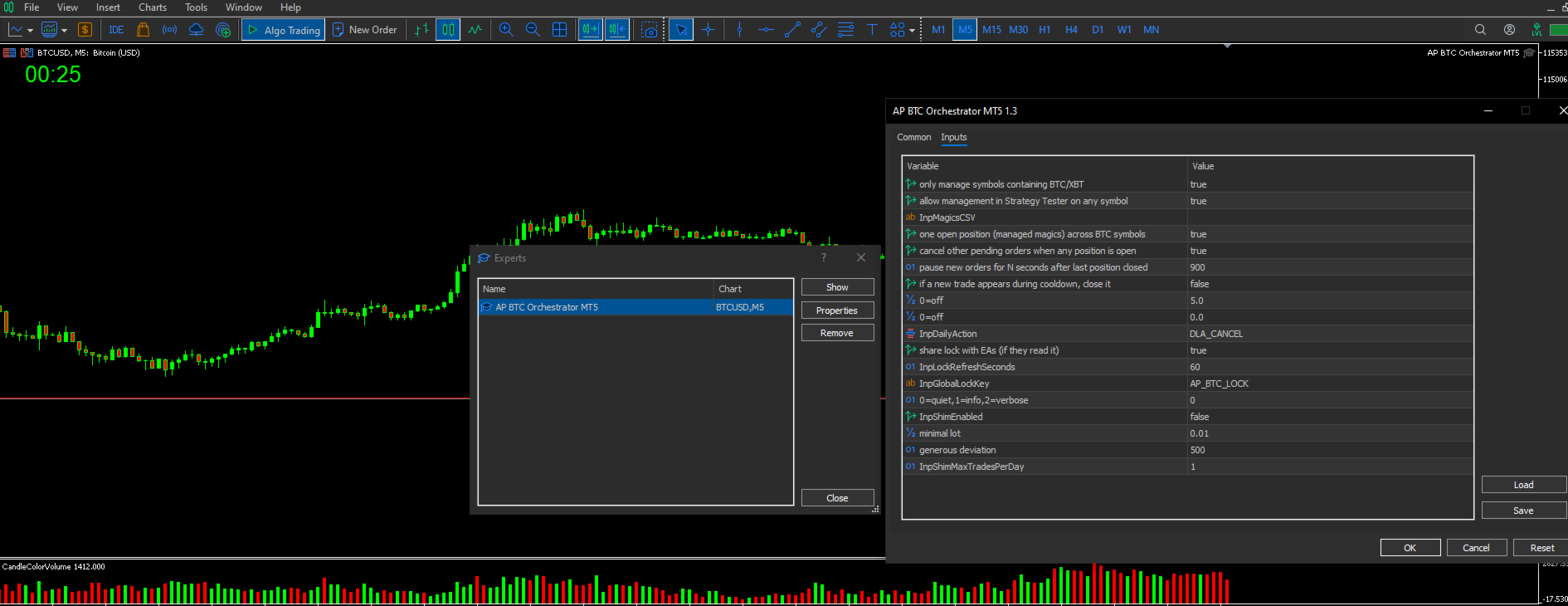The width and height of the screenshot is (1568, 606).
Task: Switch chart to line chart
Action: 475,30
